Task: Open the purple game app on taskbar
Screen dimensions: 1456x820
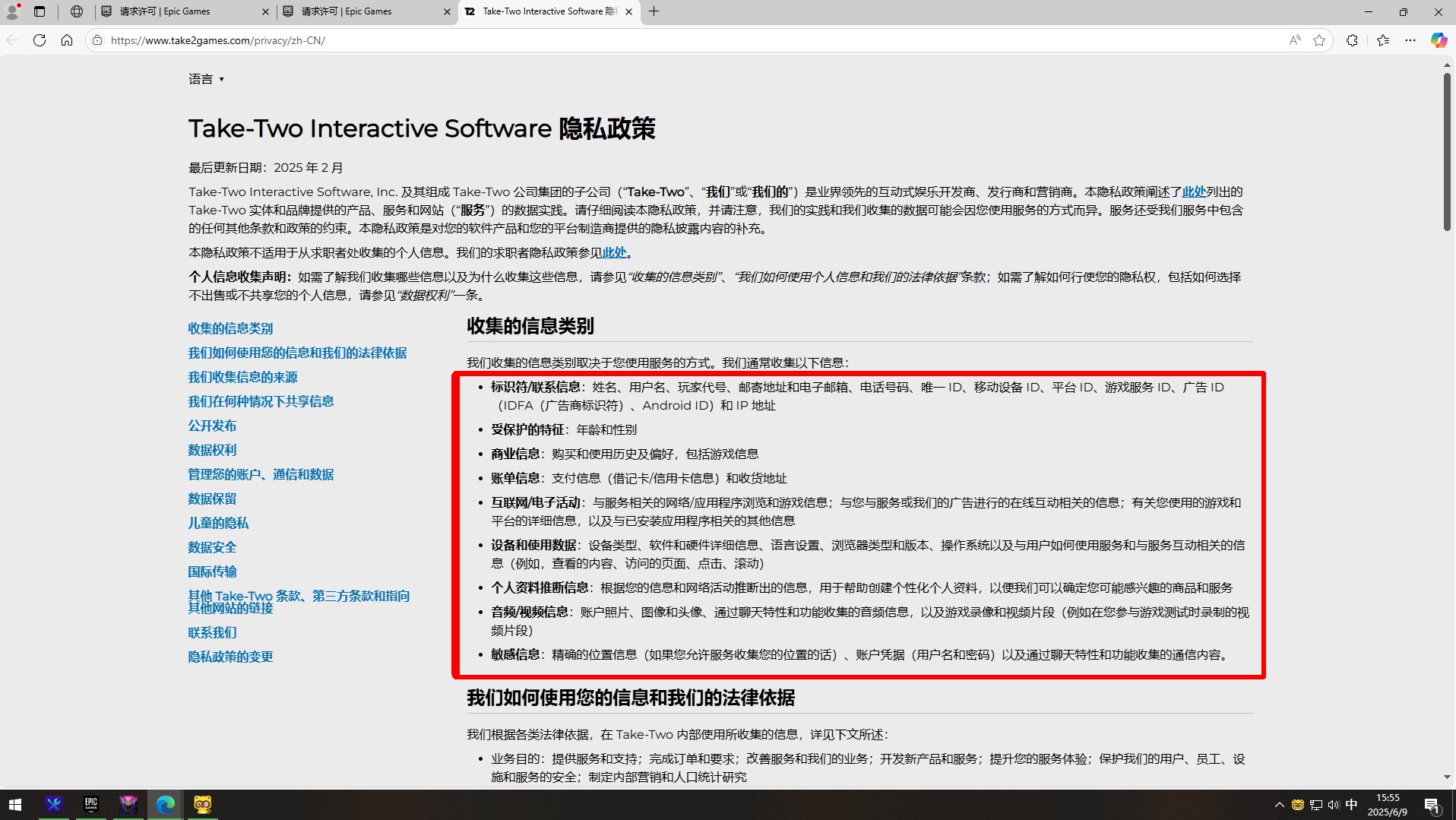Action: coord(128,805)
